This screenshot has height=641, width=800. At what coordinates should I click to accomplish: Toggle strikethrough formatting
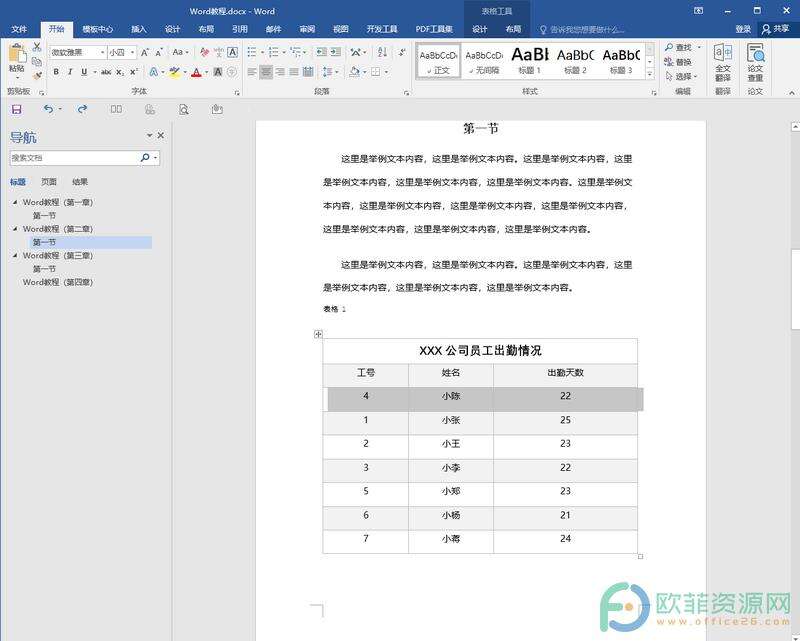tap(106, 71)
